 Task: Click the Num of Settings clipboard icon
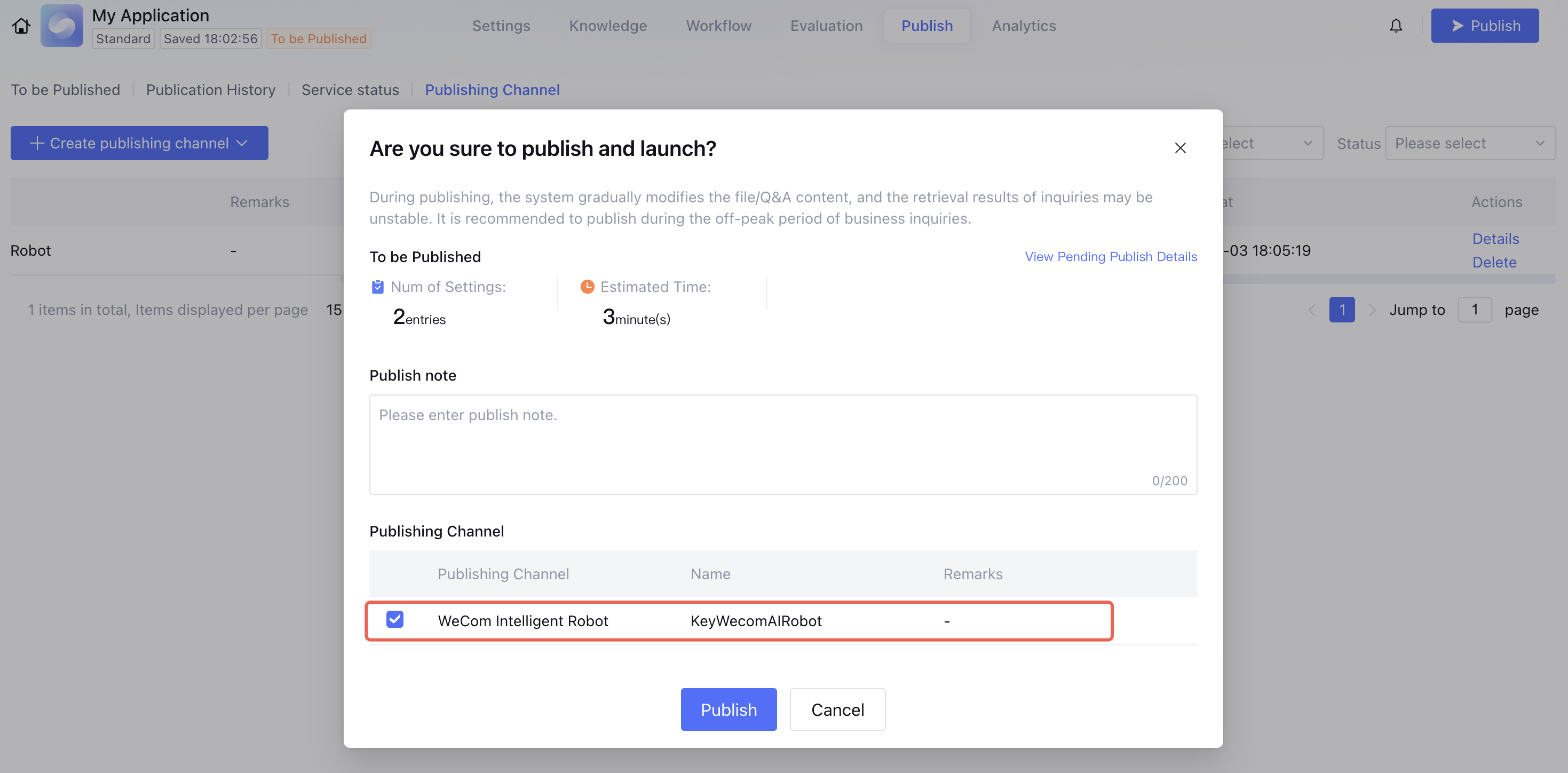click(x=377, y=287)
